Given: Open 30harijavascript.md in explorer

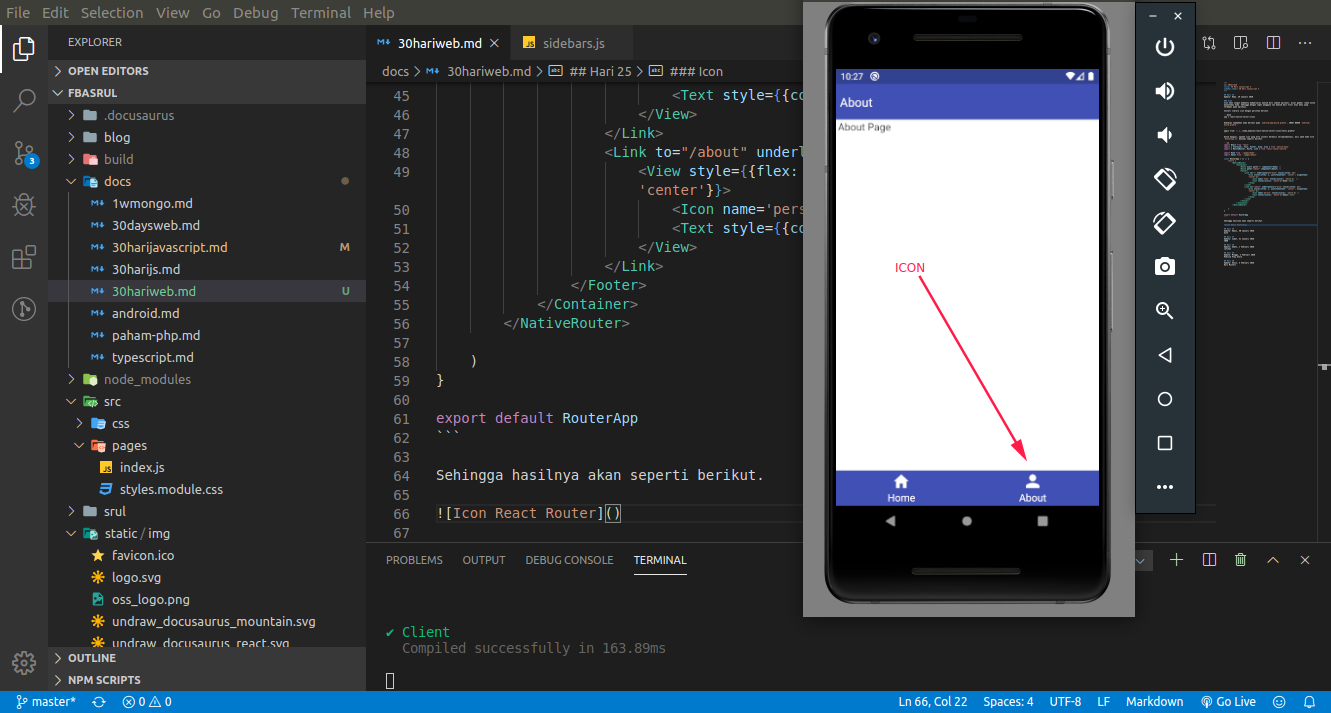Looking at the screenshot, I should point(169,247).
